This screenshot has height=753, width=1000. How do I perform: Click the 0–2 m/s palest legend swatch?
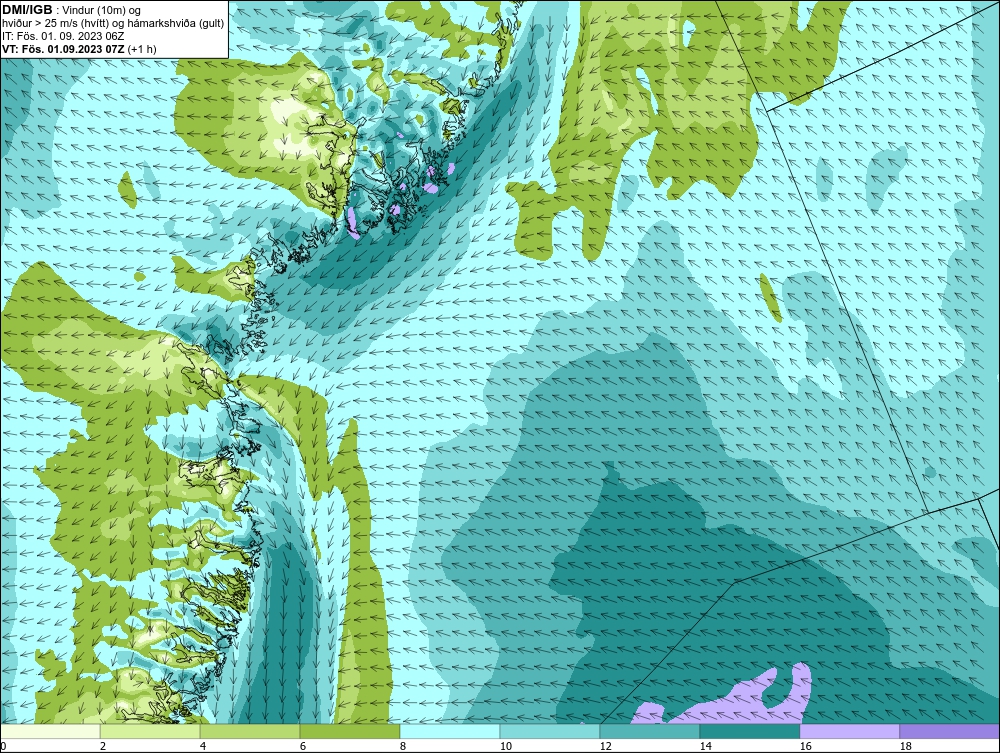coord(50,731)
